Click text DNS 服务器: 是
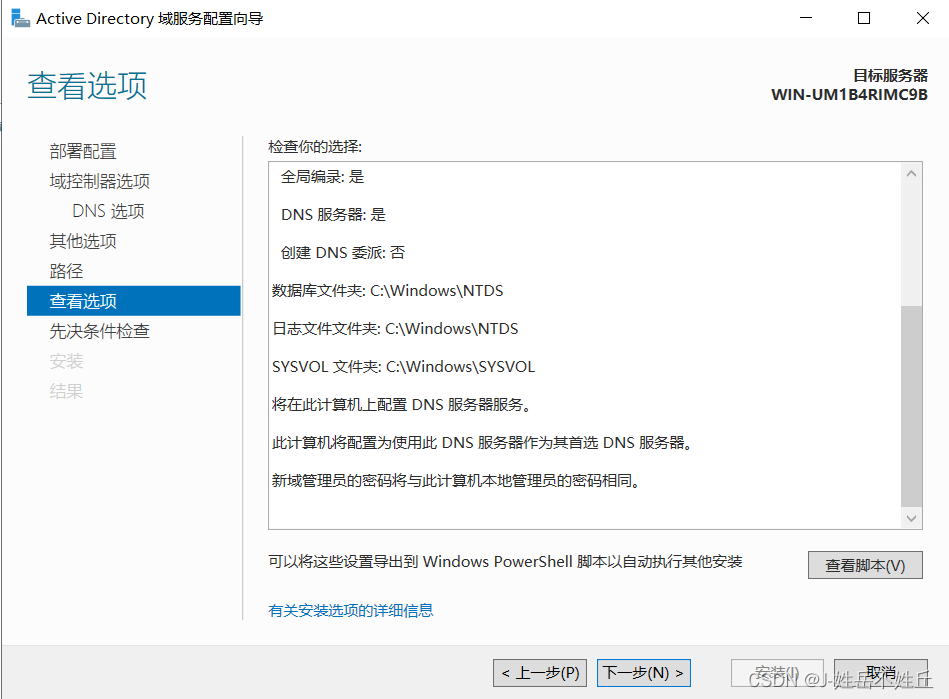This screenshot has height=699, width=949. coord(333,215)
